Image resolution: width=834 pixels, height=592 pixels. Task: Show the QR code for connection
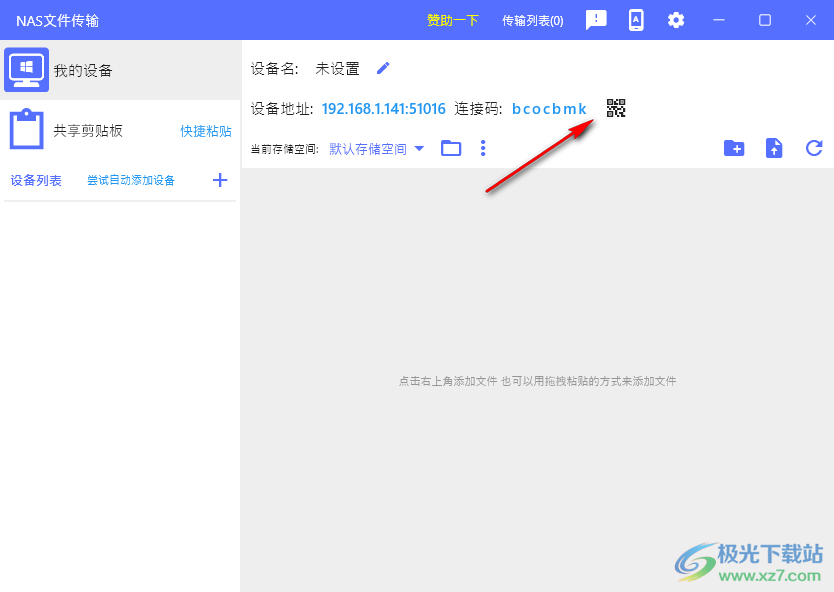[x=616, y=108]
